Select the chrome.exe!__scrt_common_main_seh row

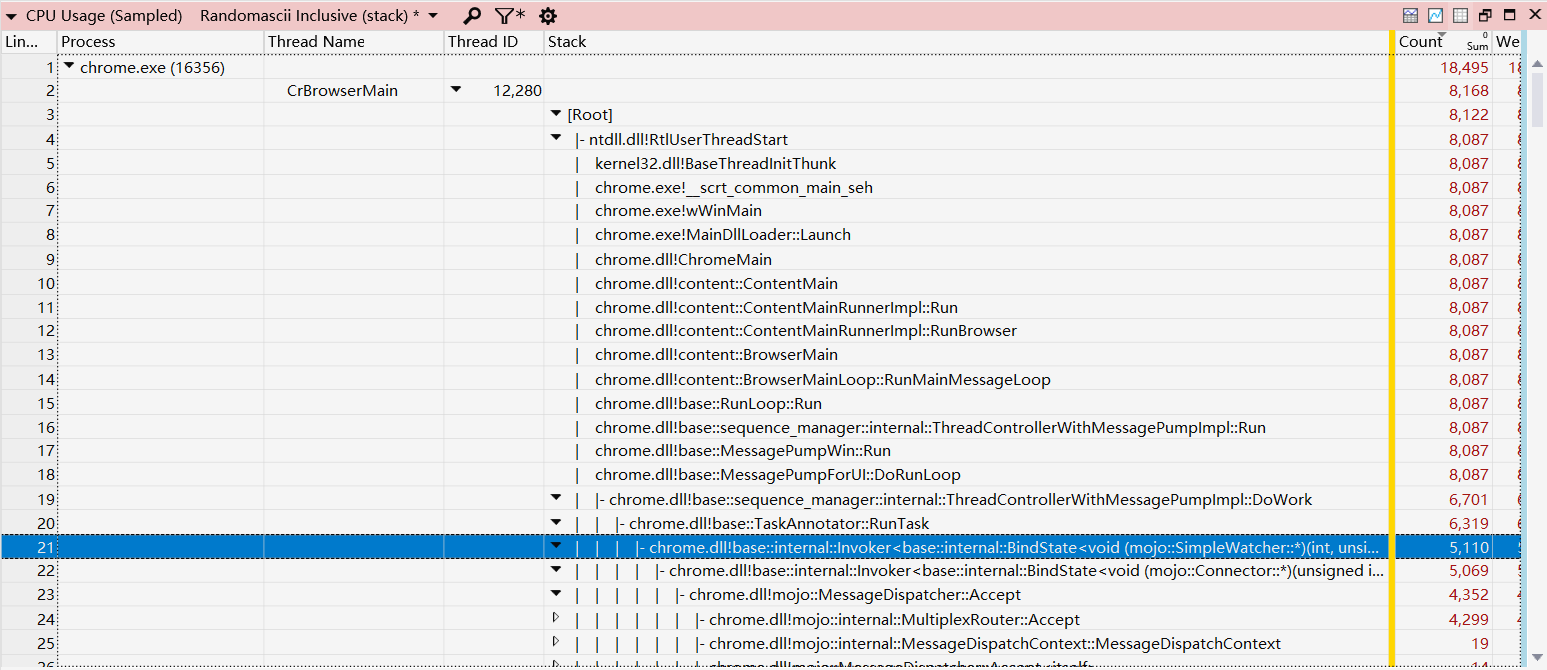(x=760, y=187)
